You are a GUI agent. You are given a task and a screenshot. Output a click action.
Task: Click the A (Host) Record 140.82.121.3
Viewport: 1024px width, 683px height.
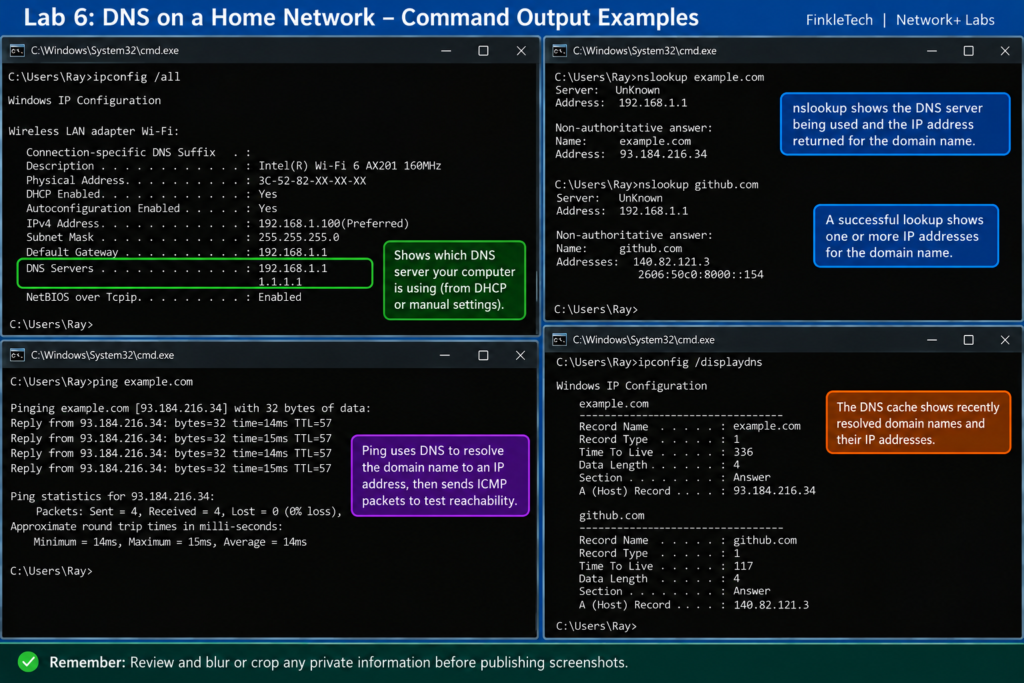click(694, 605)
